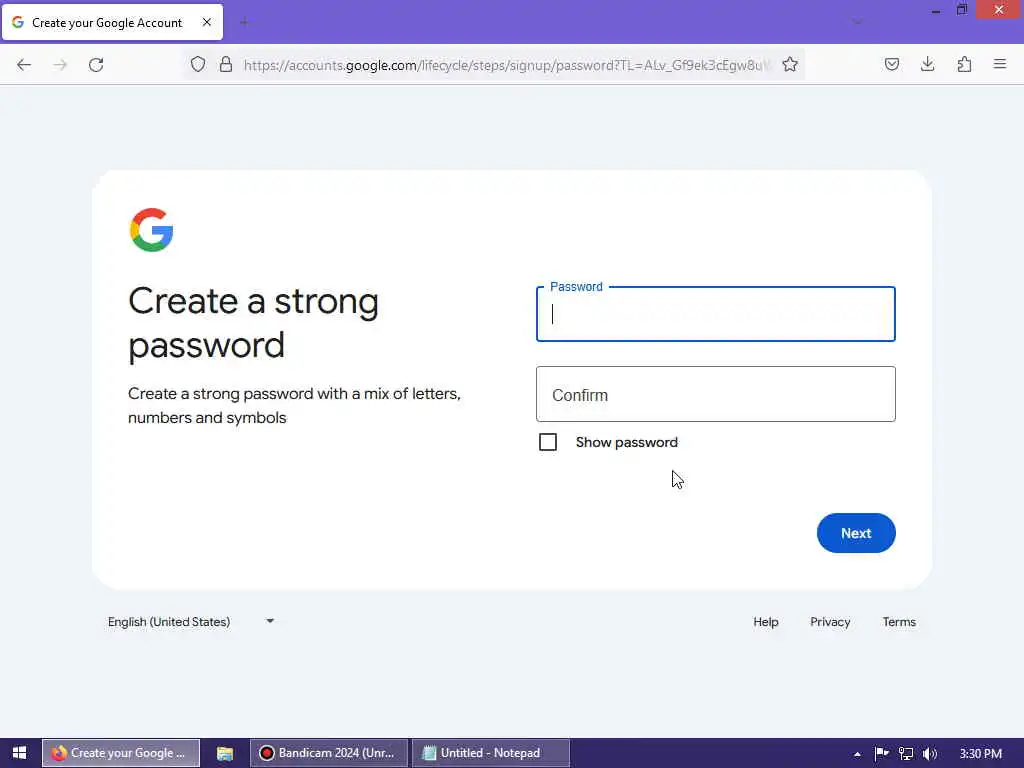Save page to Pocket
This screenshot has height=768, width=1024.
[x=891, y=64]
